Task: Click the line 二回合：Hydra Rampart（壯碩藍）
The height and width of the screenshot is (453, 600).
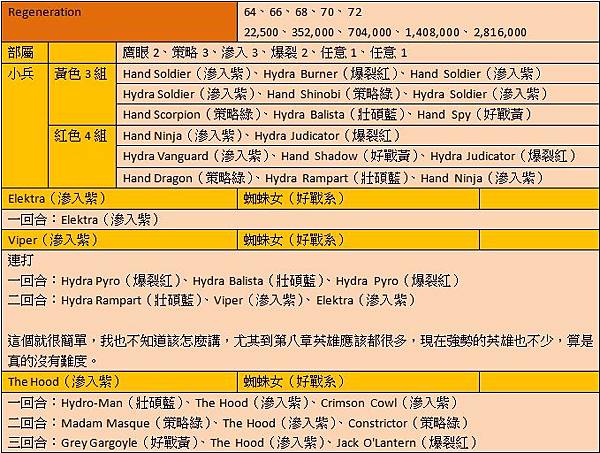Action: point(212,300)
